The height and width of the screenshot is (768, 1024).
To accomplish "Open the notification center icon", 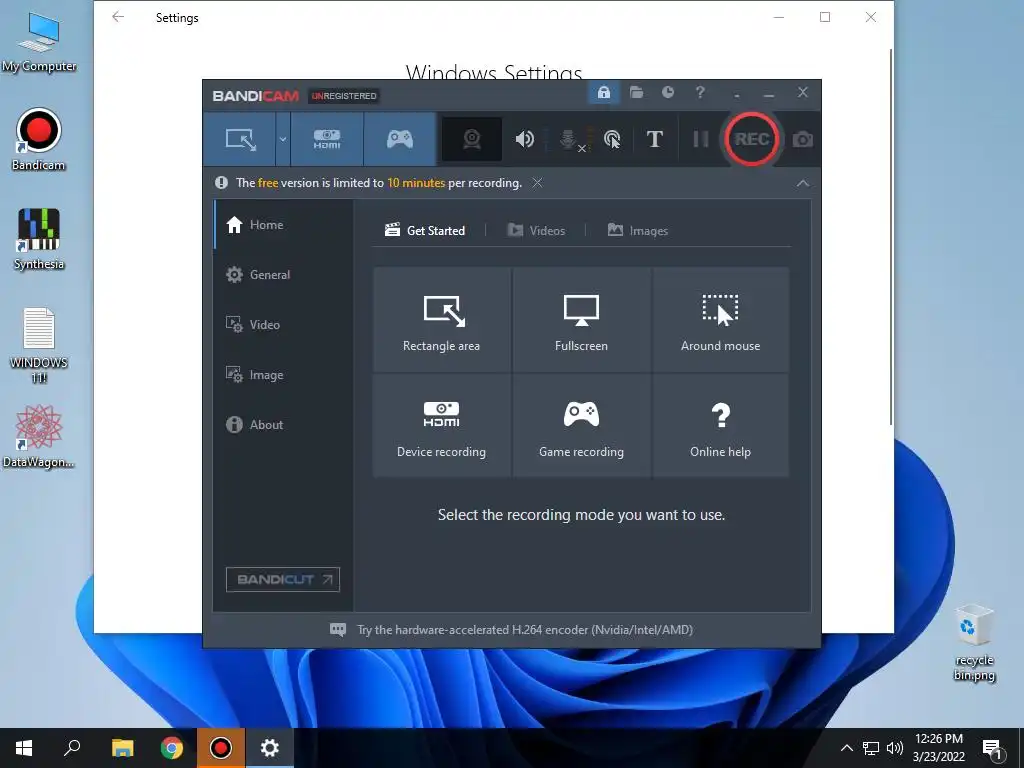I will (992, 749).
